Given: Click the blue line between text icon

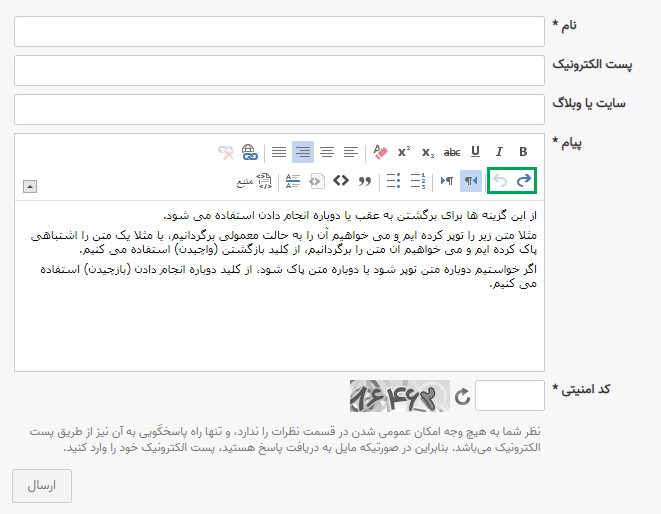Looking at the screenshot, I should point(293,181).
